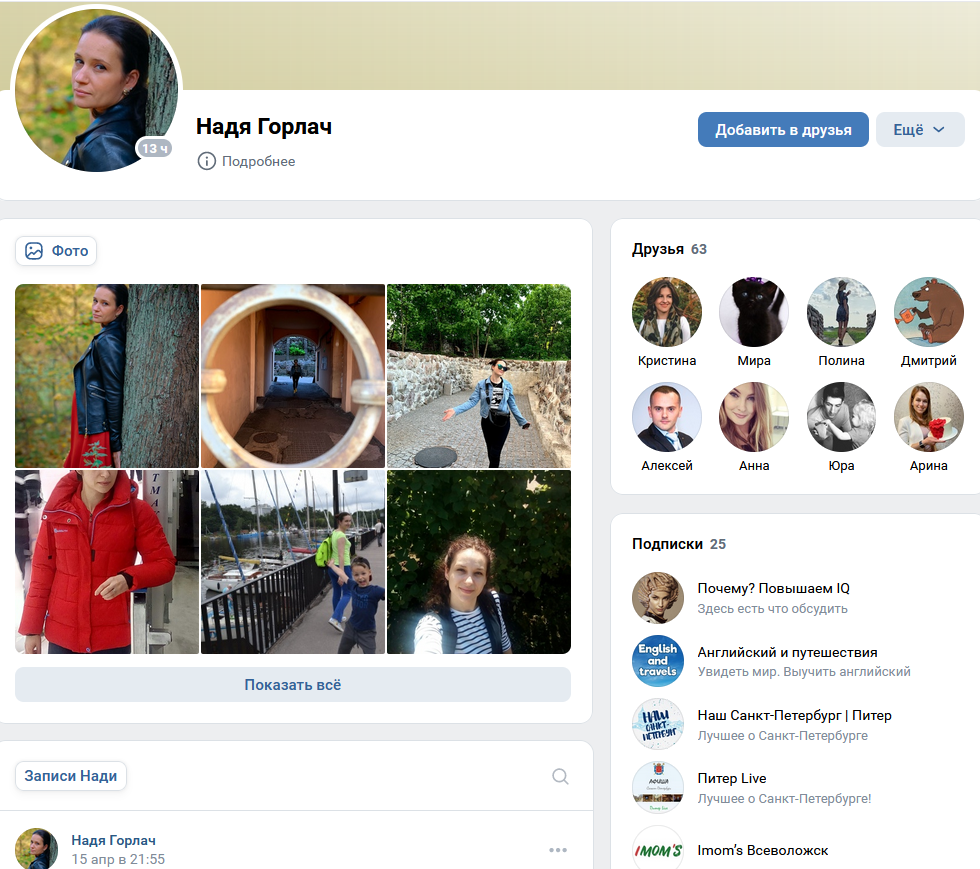Open the red jacket photo thumbnail

coord(107,562)
